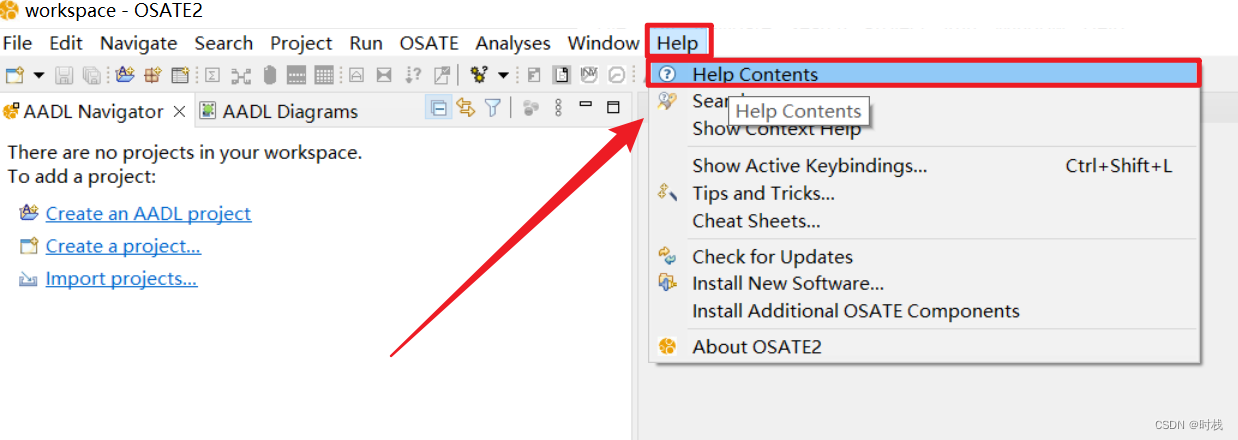
Task: Click the diagram with arrow toolbar icon
Action: tap(441, 75)
